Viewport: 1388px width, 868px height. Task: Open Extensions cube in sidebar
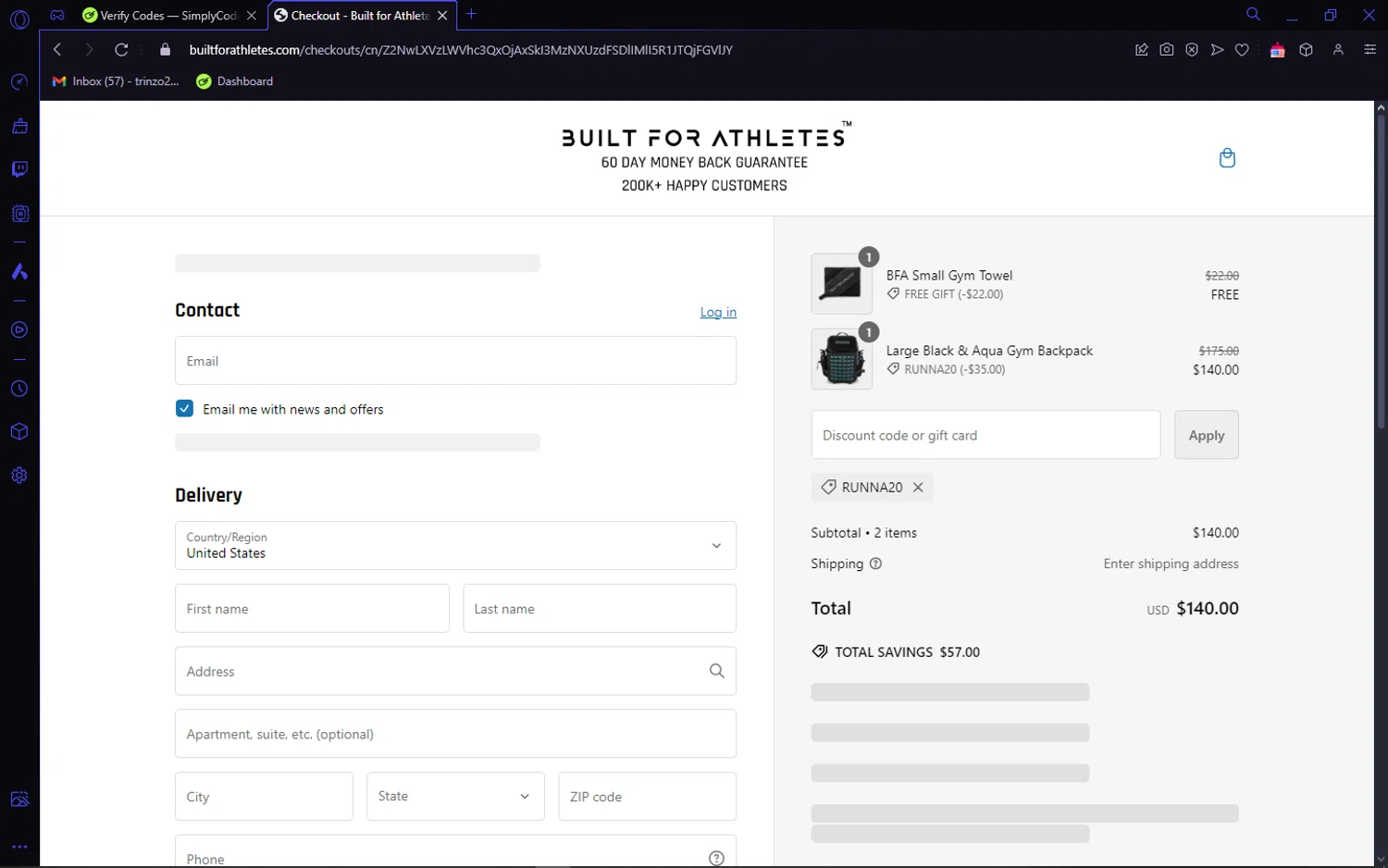point(19,432)
